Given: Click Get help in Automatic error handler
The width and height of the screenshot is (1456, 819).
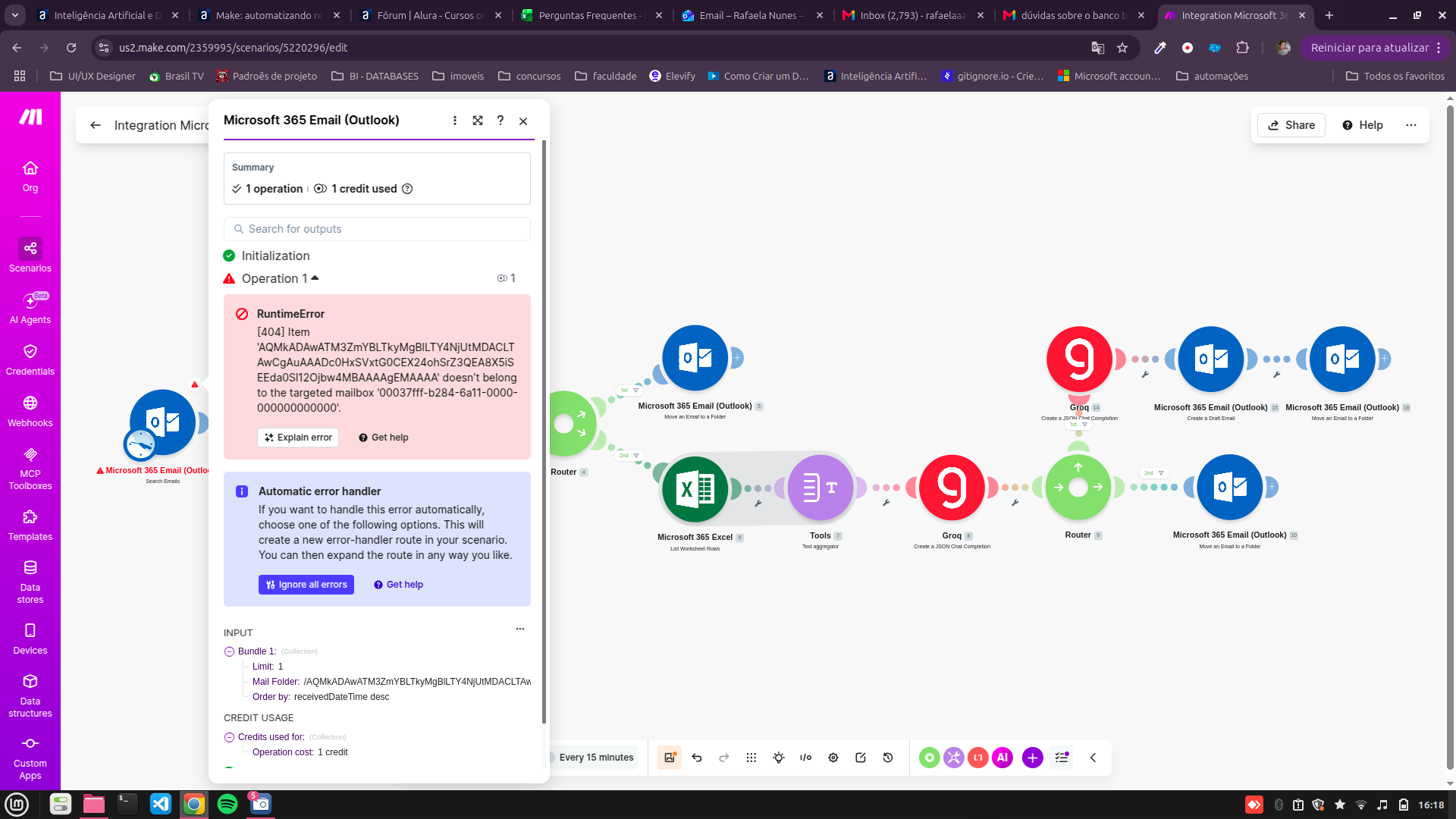Looking at the screenshot, I should click(399, 585).
